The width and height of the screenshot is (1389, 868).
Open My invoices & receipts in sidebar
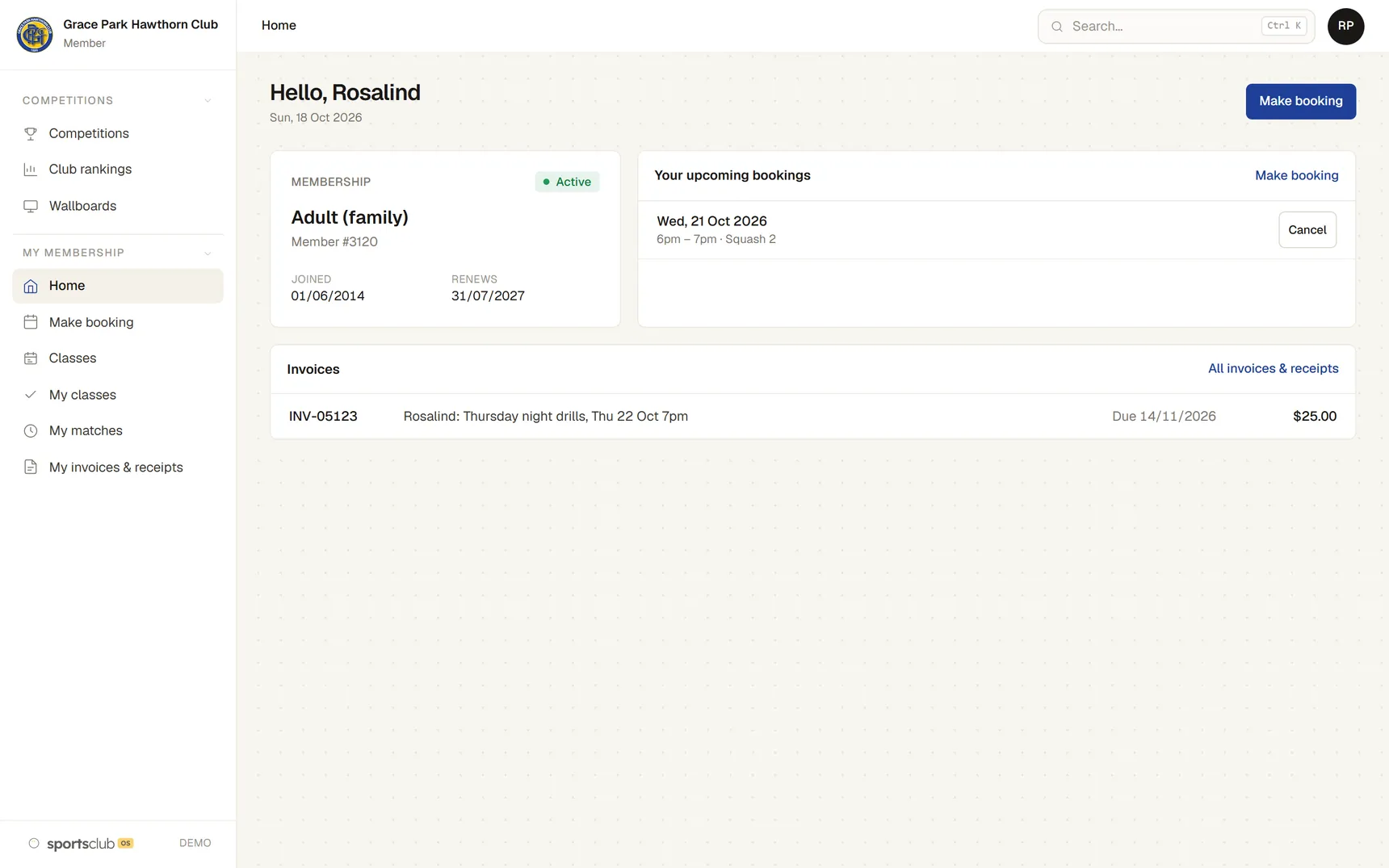point(118,468)
